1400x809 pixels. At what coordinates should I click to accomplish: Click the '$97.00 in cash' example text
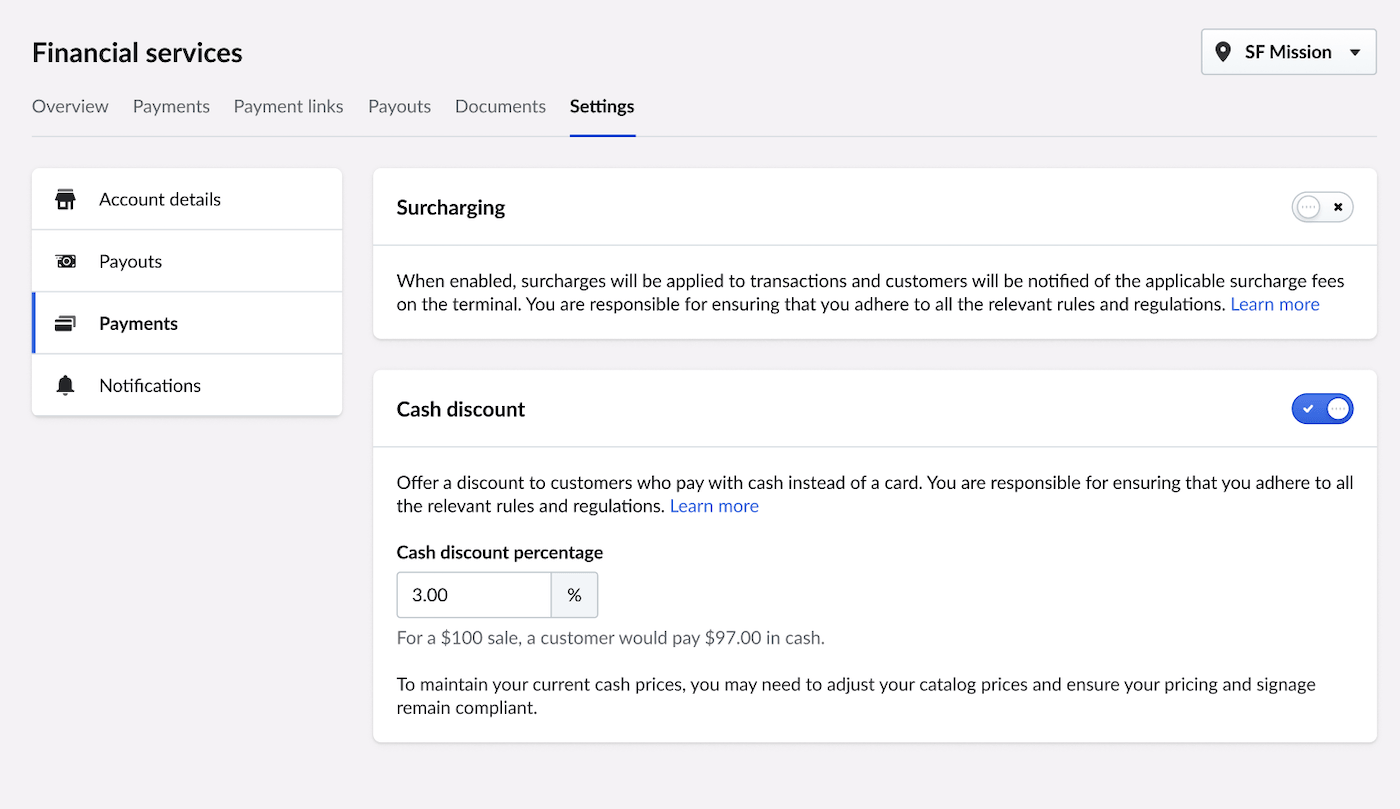765,637
